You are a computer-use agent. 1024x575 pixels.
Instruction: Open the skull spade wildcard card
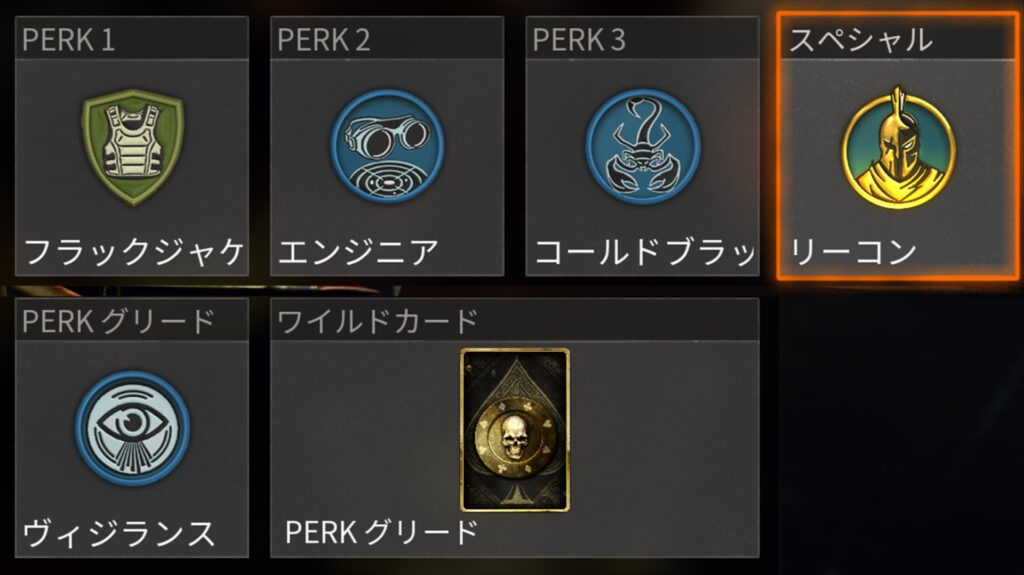(x=515, y=429)
